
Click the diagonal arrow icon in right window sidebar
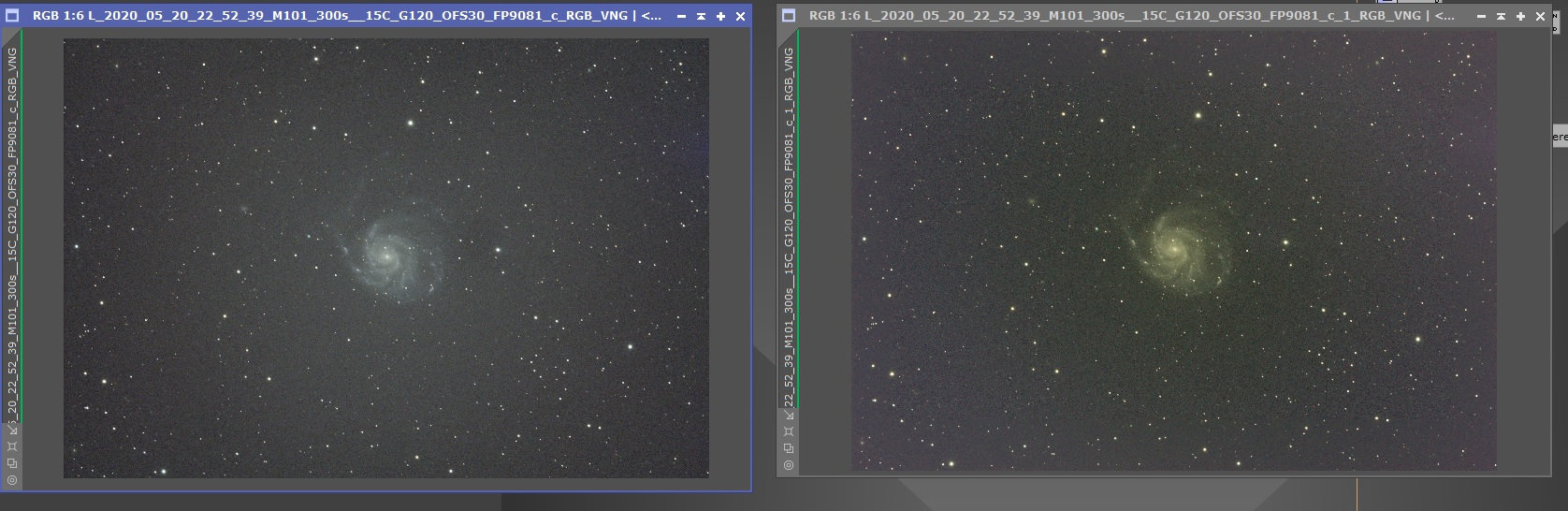(789, 415)
